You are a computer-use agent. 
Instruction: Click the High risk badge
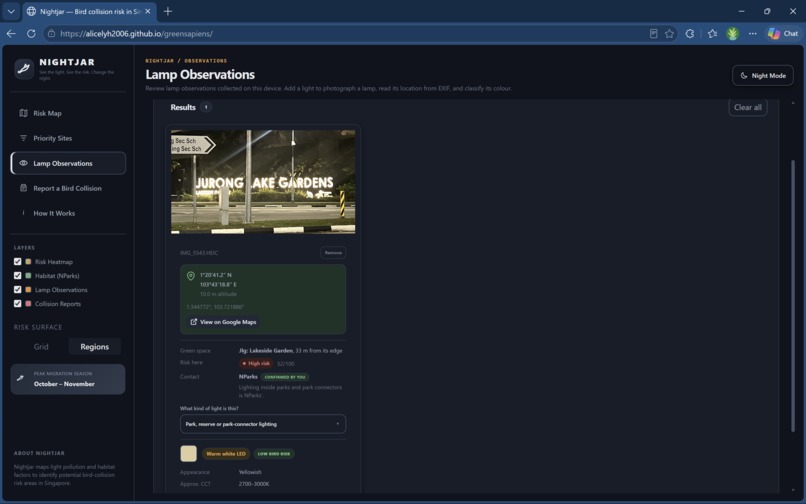pyautogui.click(x=256, y=363)
